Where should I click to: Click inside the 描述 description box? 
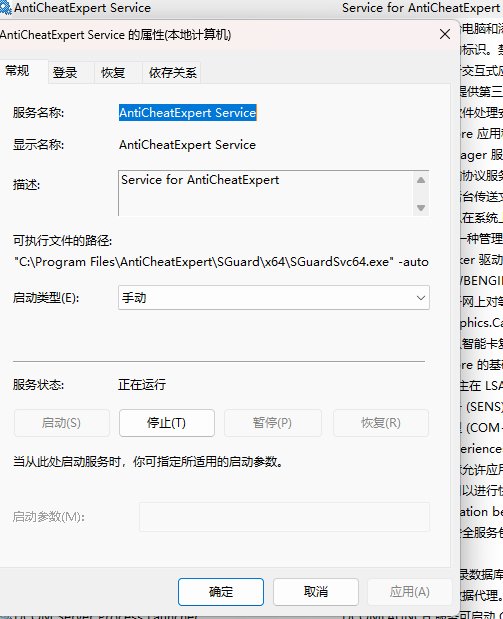click(266, 193)
